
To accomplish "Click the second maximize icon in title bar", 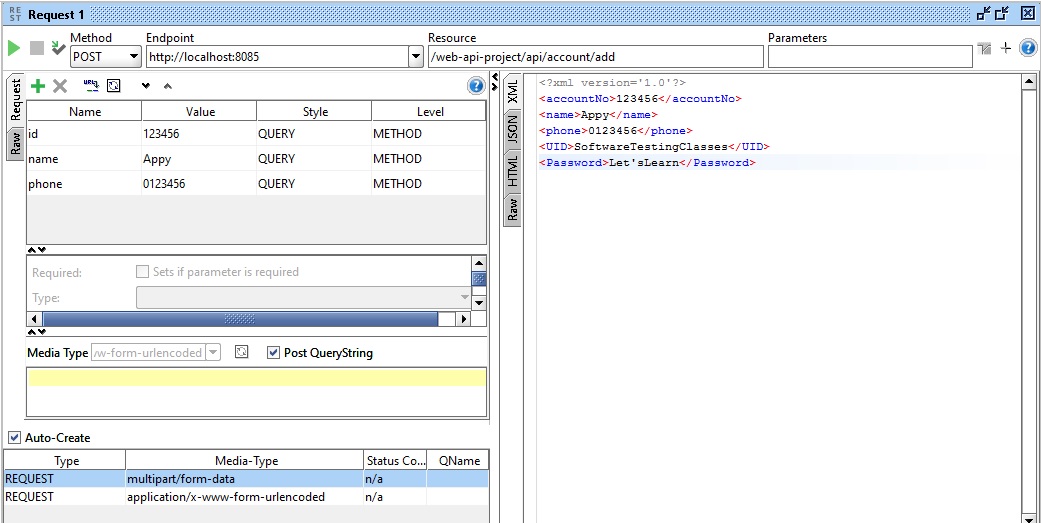I will click(1002, 13).
